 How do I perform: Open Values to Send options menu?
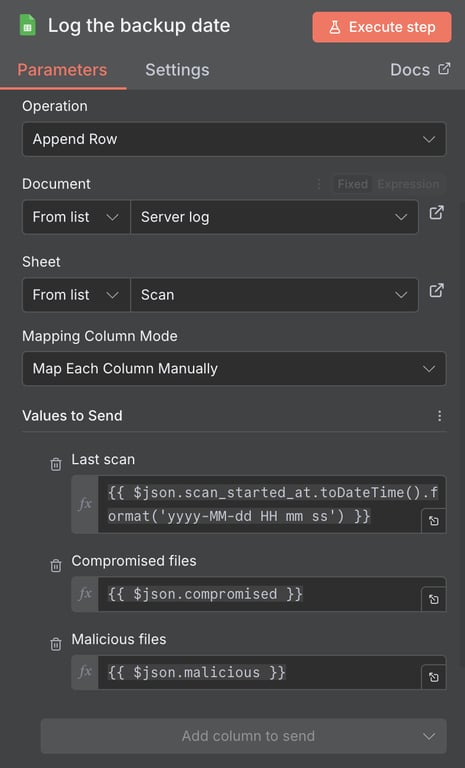click(440, 416)
